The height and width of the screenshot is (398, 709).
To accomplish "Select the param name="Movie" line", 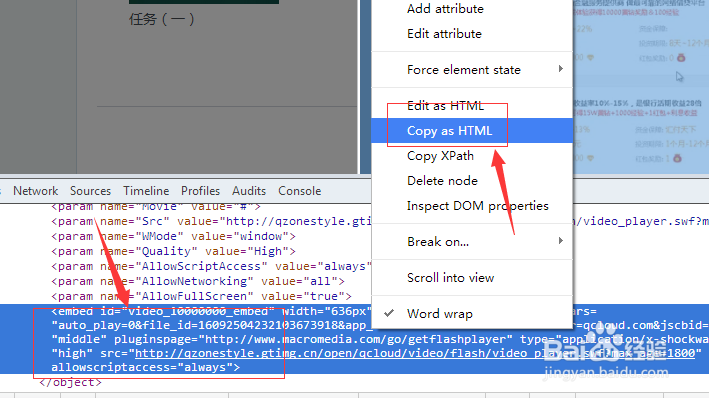I will pos(156,207).
